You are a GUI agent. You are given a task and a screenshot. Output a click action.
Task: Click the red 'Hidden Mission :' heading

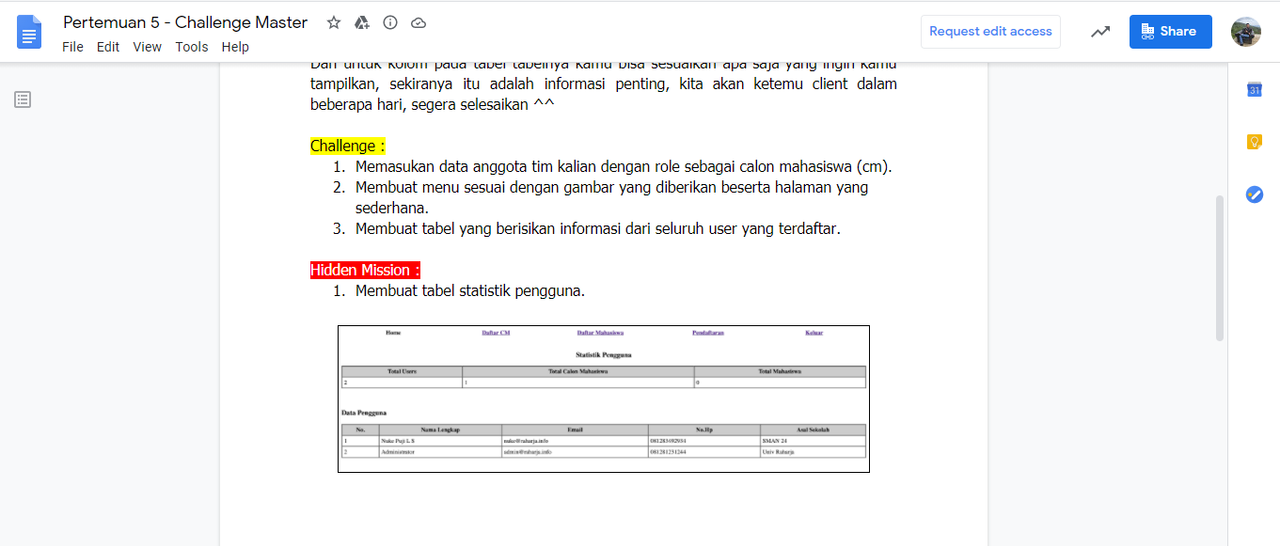(x=365, y=270)
